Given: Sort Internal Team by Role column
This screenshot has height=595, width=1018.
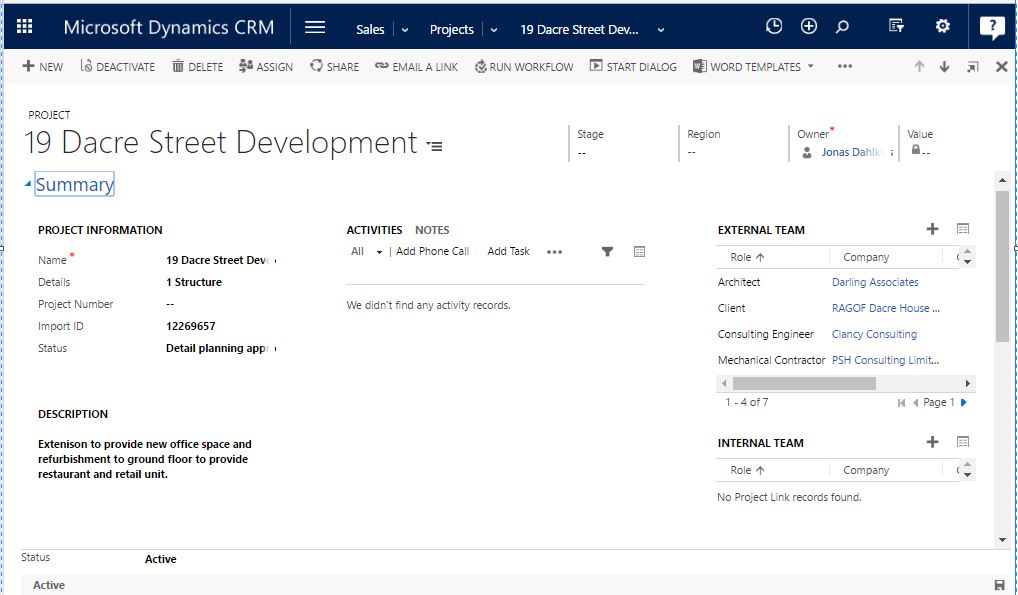Looking at the screenshot, I should (747, 470).
